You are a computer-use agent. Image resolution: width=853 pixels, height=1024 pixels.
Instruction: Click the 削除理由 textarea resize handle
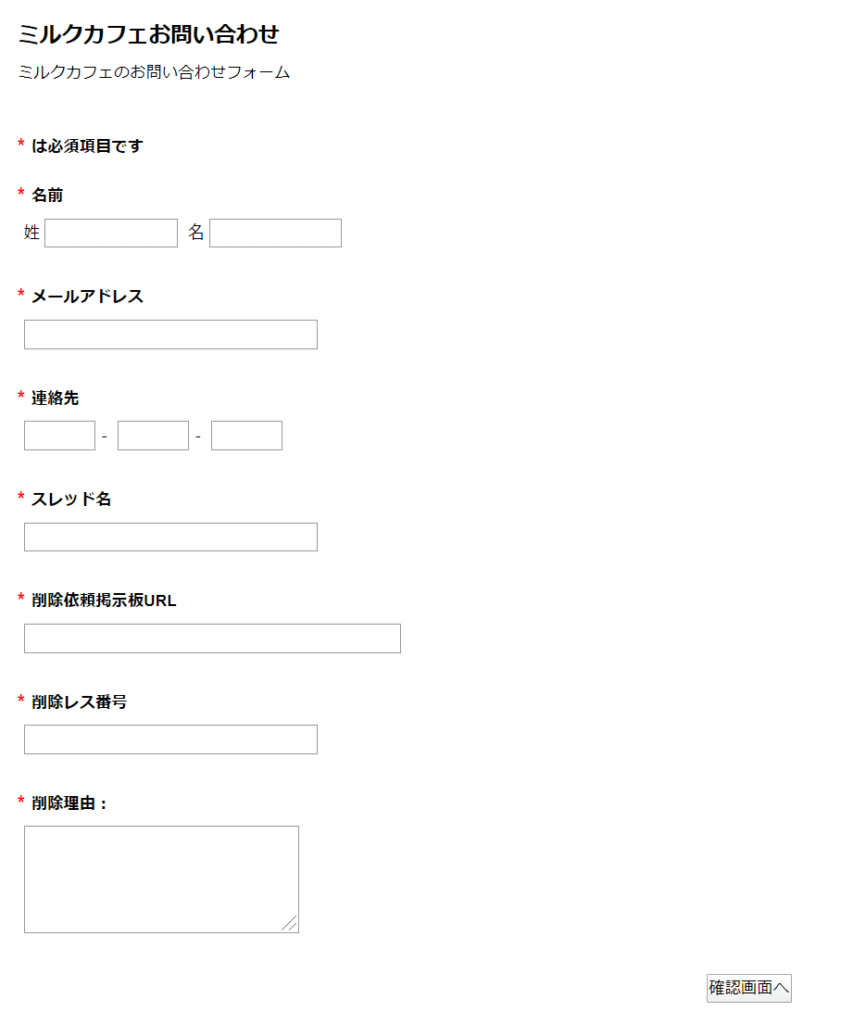pos(290,924)
